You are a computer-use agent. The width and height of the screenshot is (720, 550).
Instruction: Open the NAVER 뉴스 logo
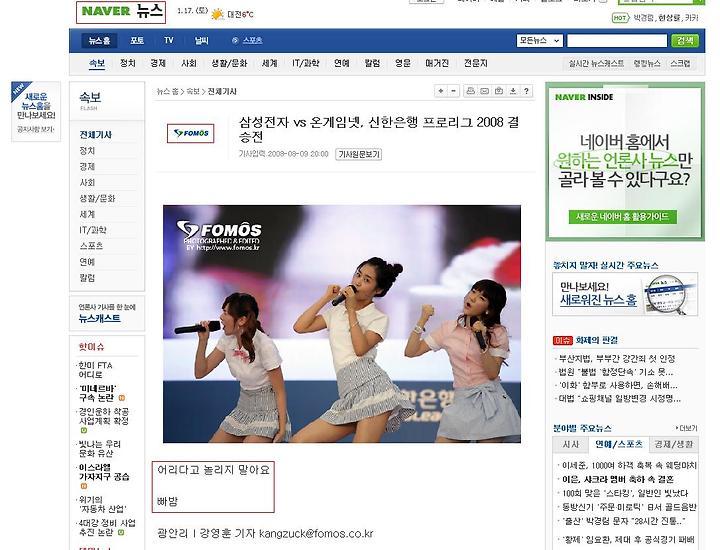coord(121,12)
